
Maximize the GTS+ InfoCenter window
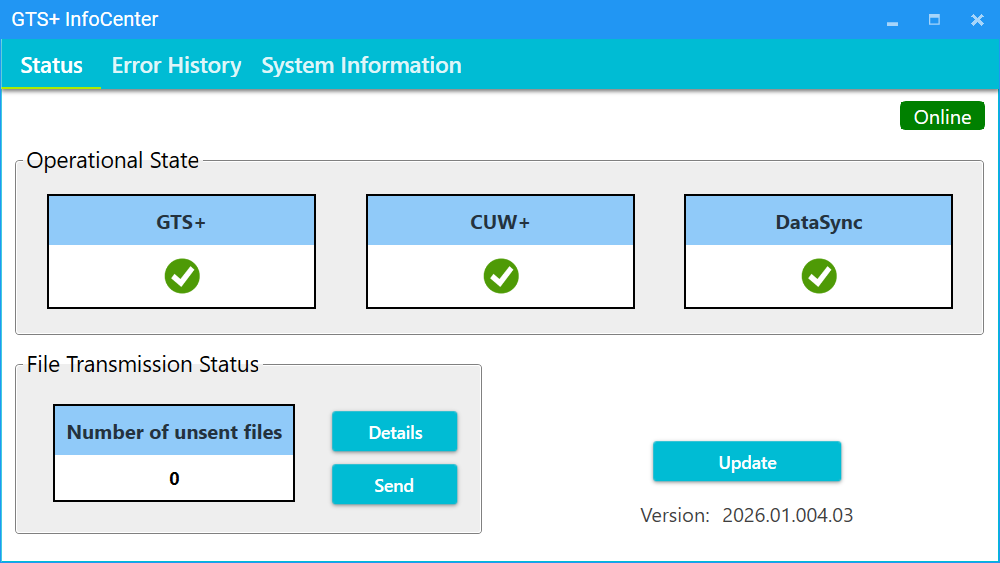(934, 20)
